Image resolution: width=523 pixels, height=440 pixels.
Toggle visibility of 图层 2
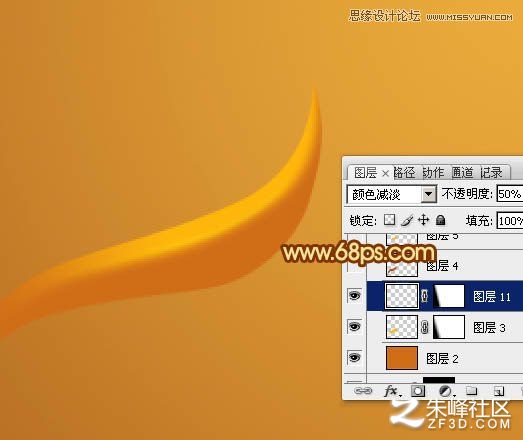coord(354,357)
